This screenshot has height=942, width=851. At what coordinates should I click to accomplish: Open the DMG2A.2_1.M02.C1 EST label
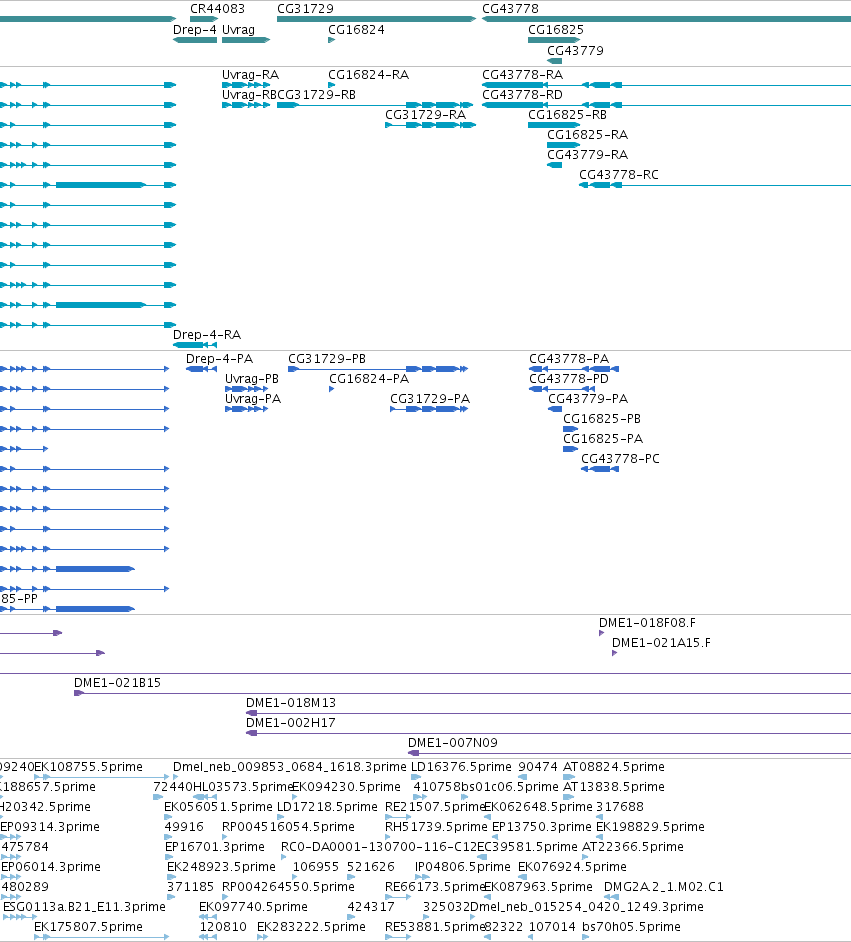[x=664, y=887]
